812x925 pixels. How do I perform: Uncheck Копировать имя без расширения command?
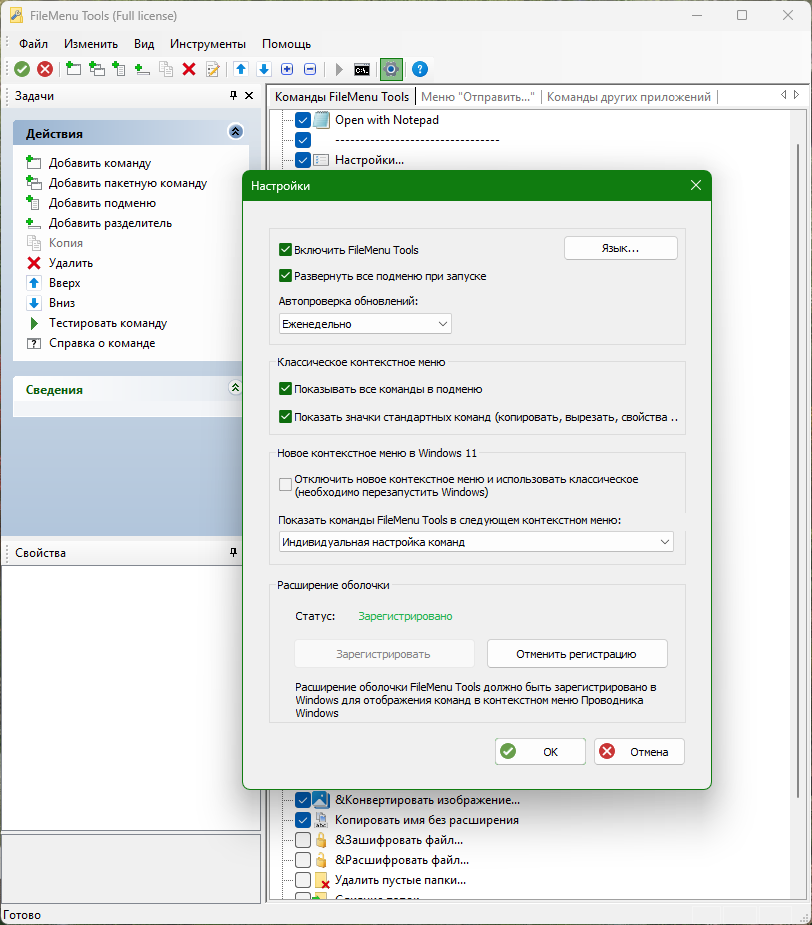coord(303,820)
